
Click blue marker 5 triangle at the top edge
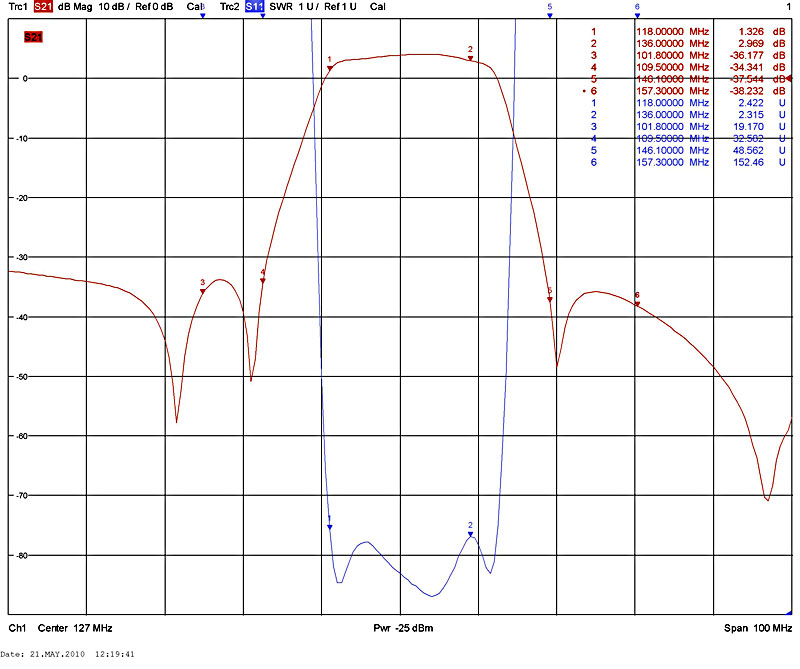coord(549,16)
